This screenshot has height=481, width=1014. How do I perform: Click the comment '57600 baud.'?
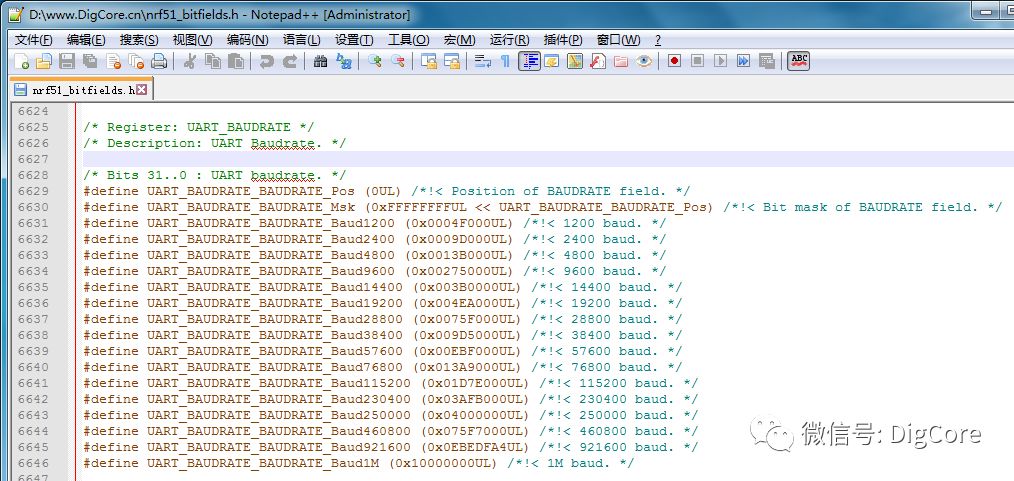[x=615, y=352]
